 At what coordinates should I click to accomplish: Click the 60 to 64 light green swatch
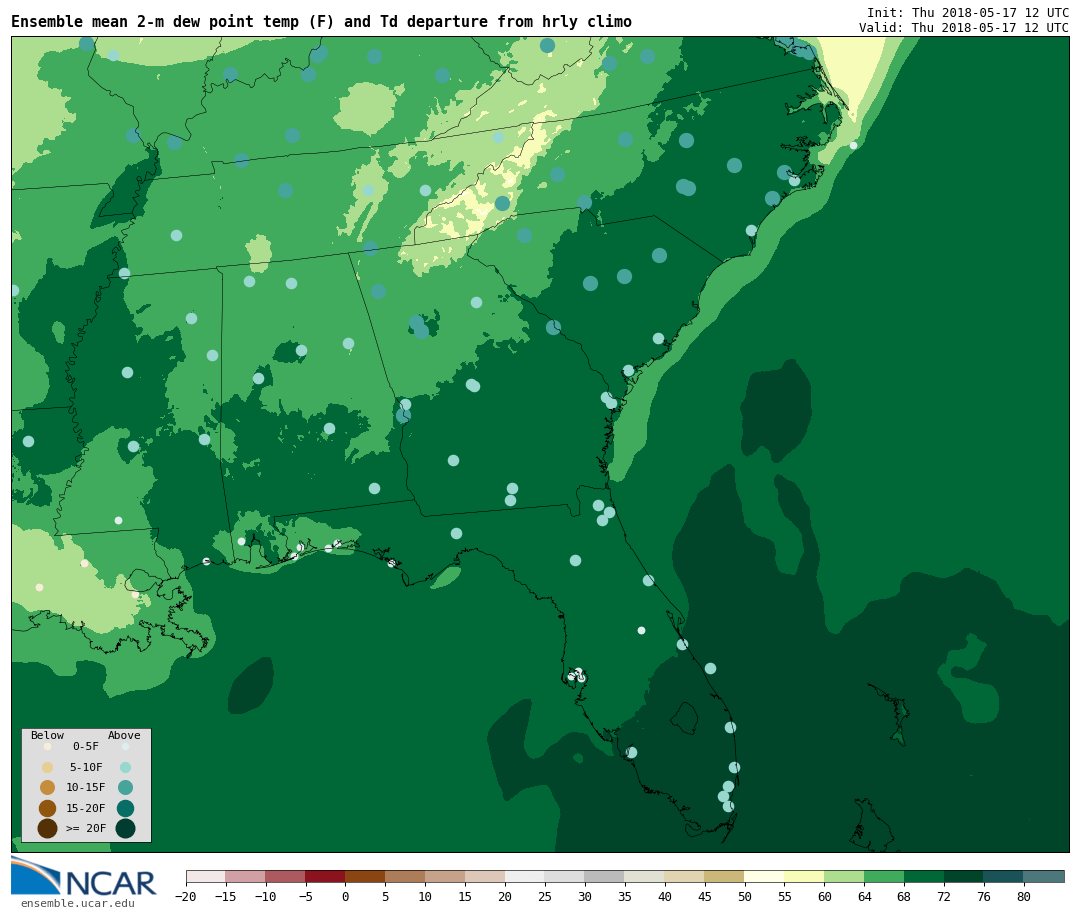point(844,876)
